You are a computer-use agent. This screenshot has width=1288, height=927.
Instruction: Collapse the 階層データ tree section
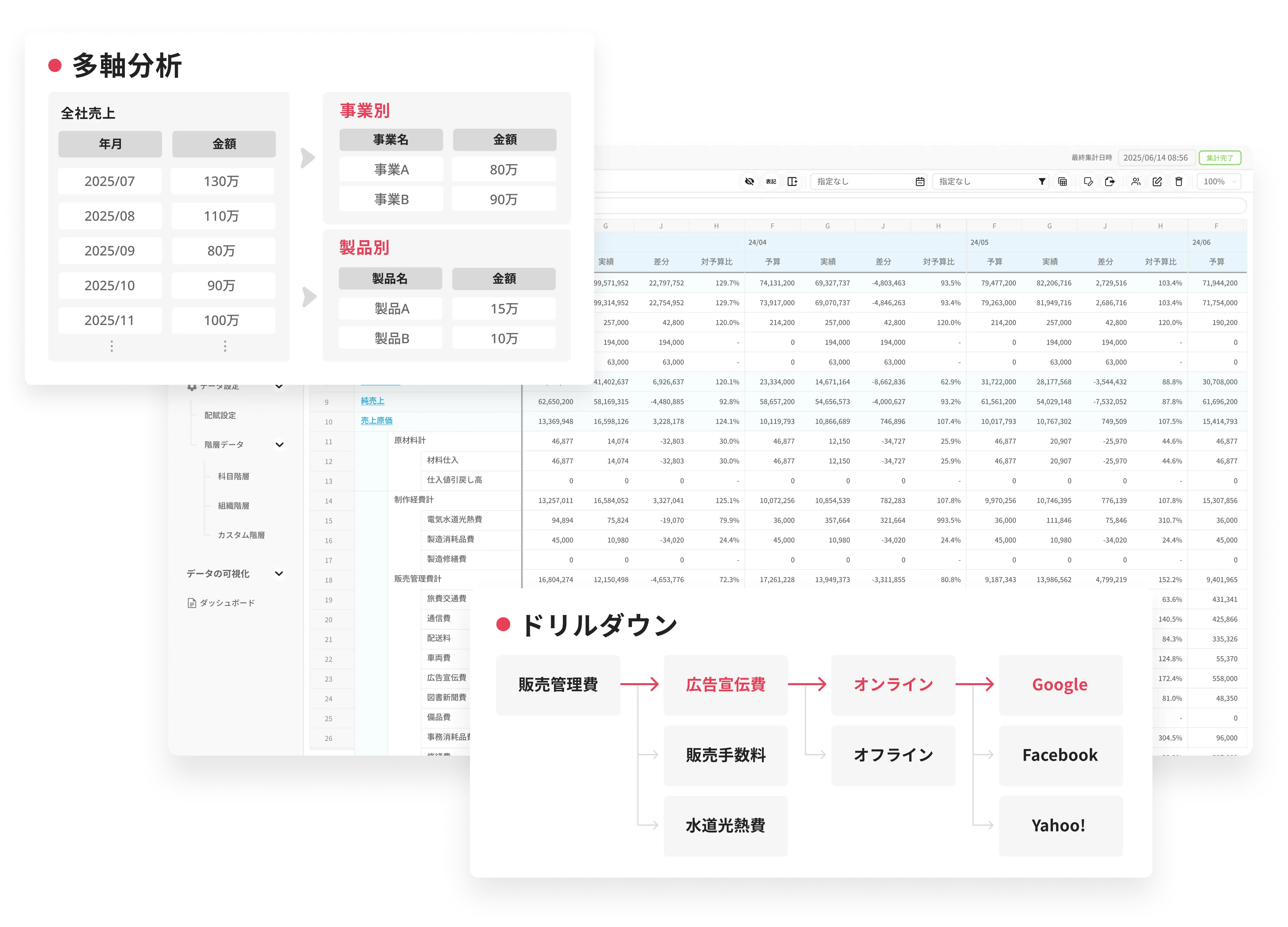click(279, 445)
